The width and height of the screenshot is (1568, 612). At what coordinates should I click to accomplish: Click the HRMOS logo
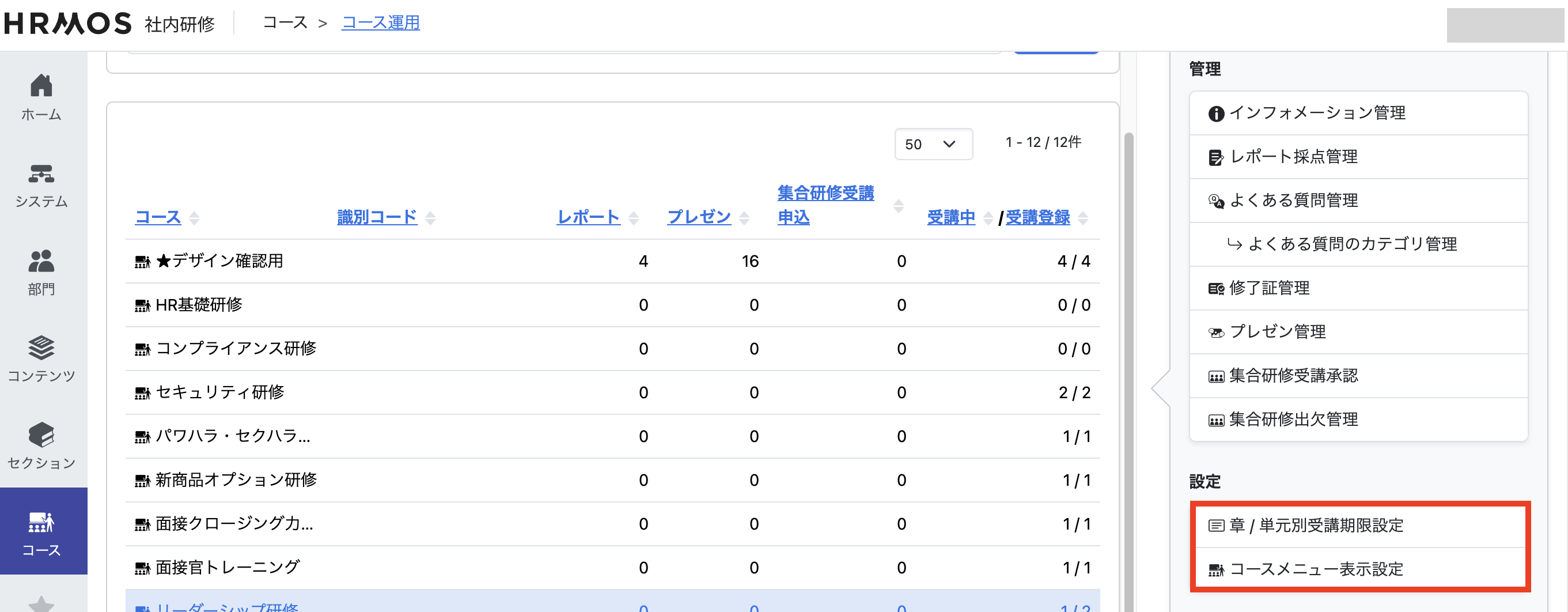tap(67, 24)
